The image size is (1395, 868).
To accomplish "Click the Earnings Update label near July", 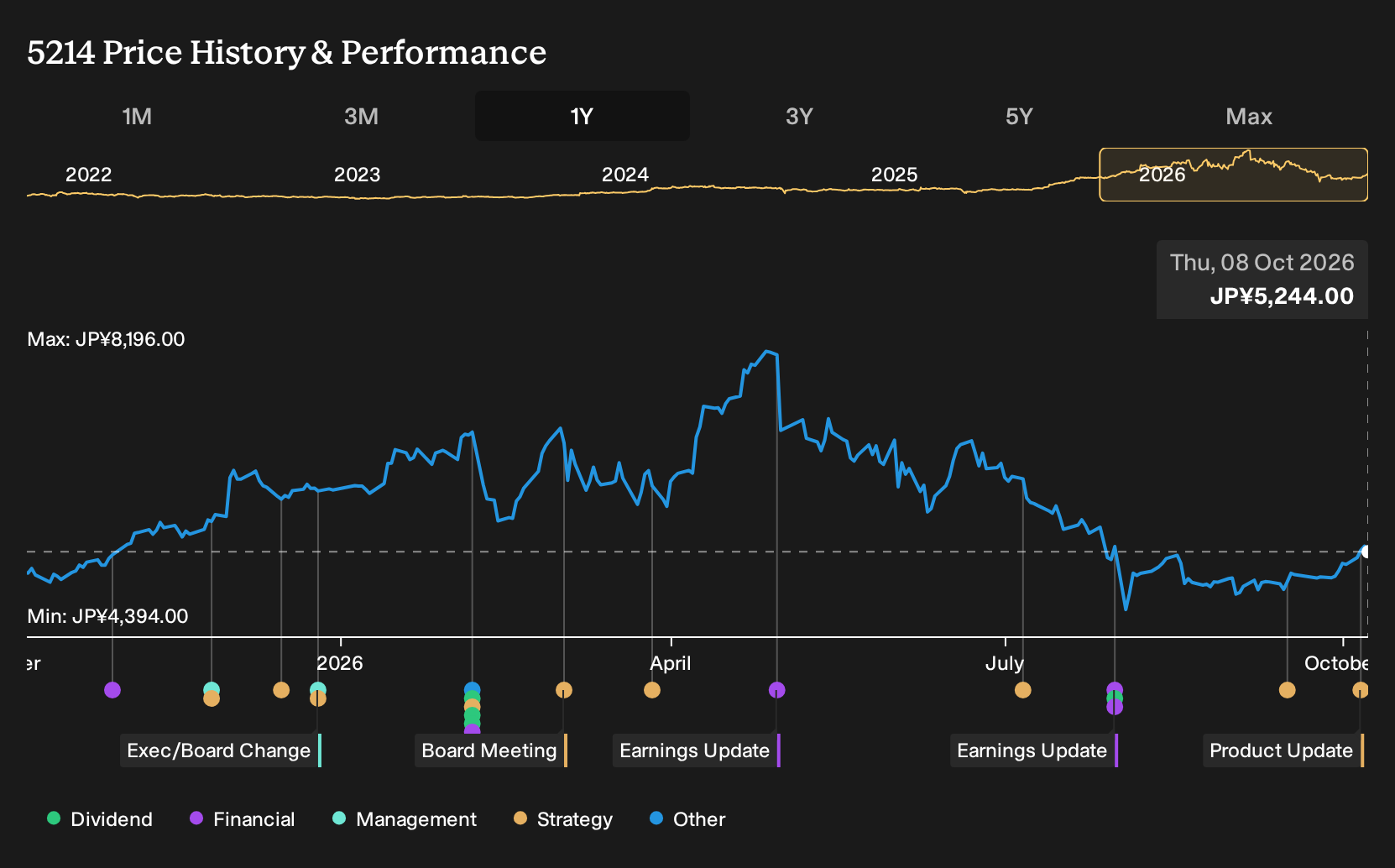I will click(1033, 750).
